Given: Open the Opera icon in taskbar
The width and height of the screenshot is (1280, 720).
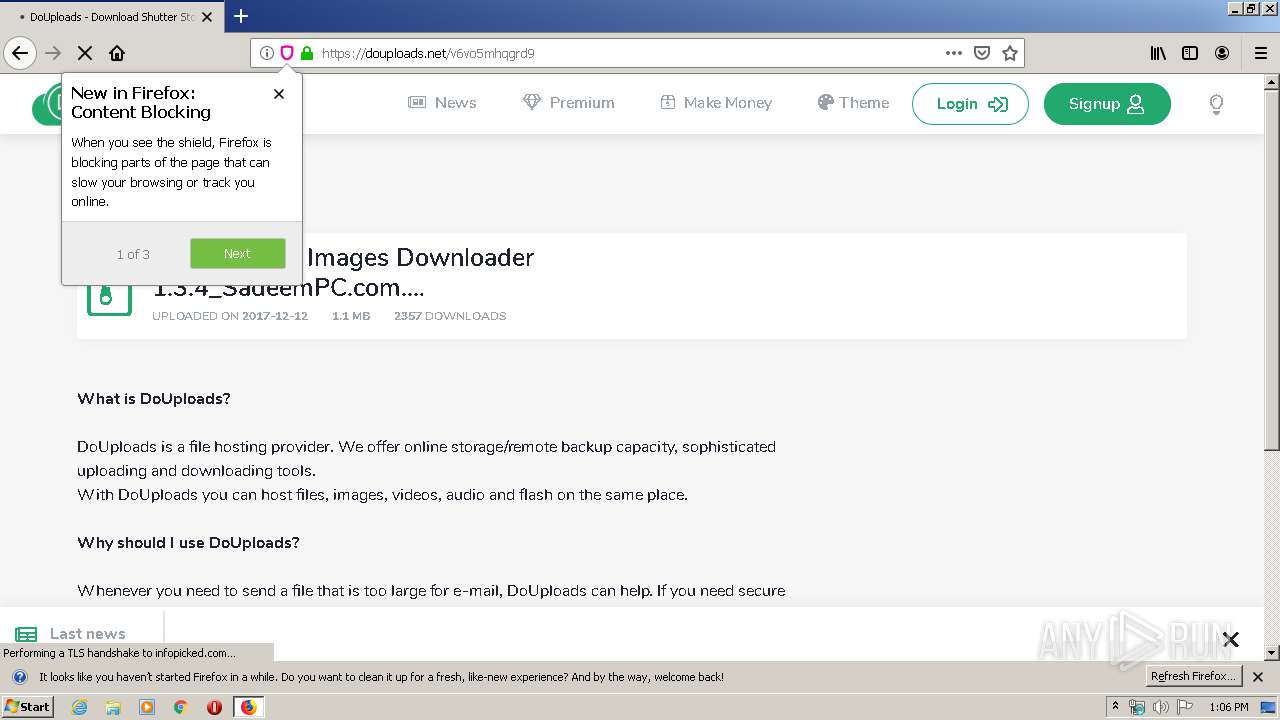Looking at the screenshot, I should [x=214, y=707].
